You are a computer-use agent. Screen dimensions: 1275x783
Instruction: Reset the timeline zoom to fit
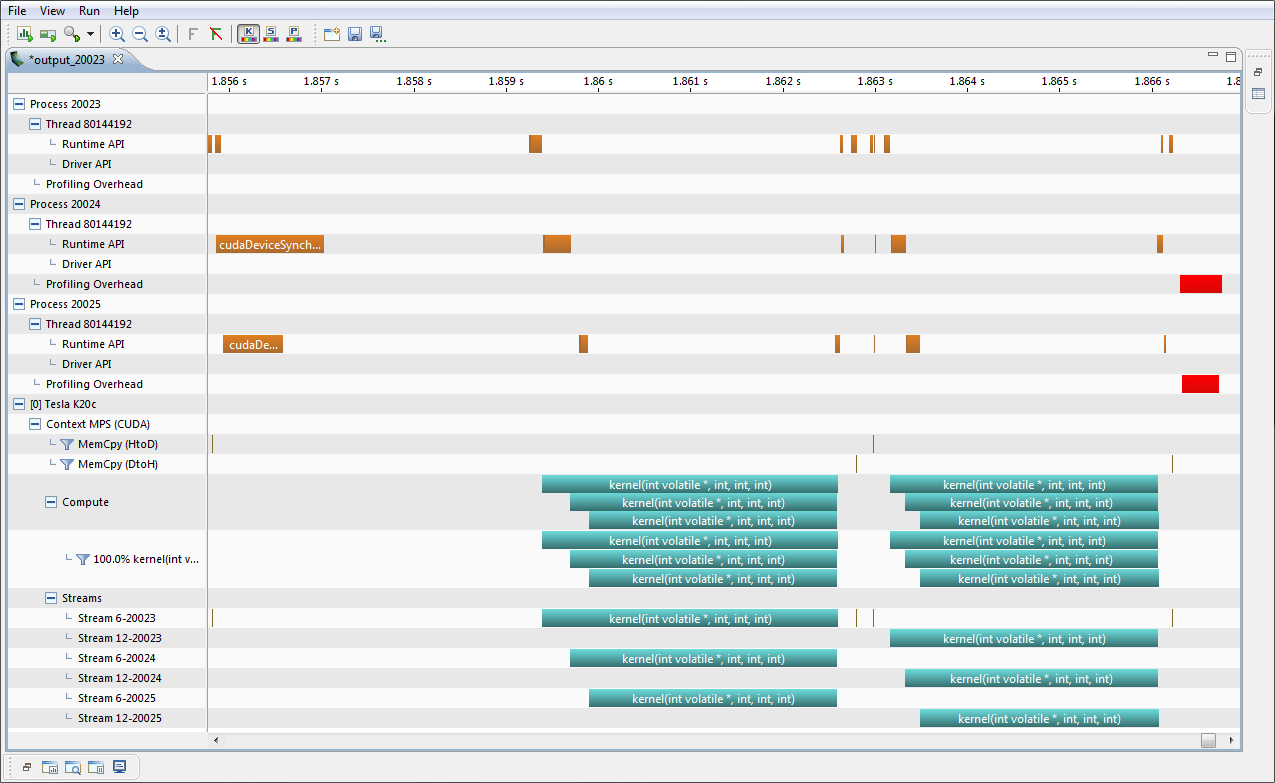tap(162, 33)
